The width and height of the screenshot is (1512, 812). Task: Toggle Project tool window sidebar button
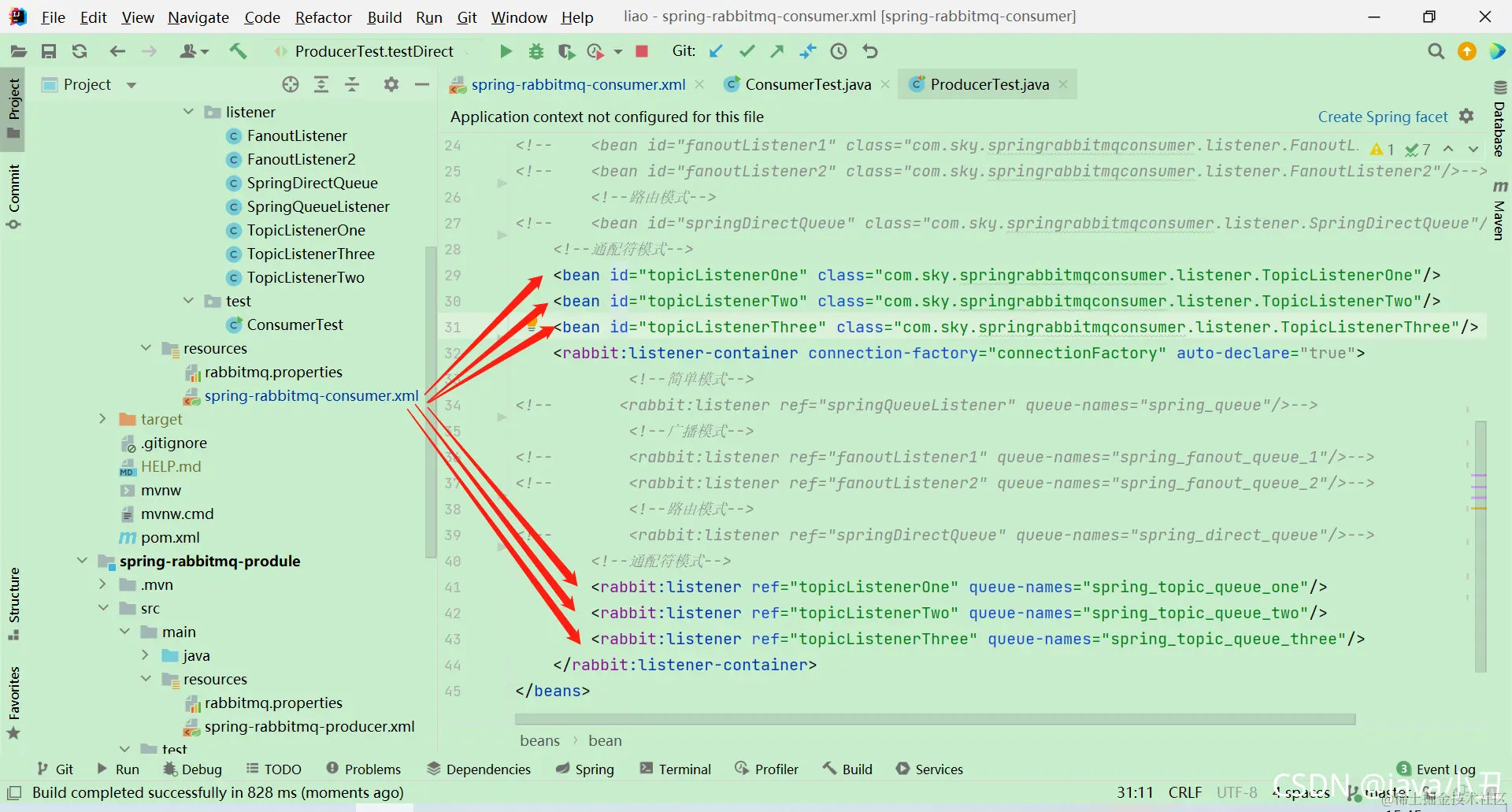[x=13, y=109]
